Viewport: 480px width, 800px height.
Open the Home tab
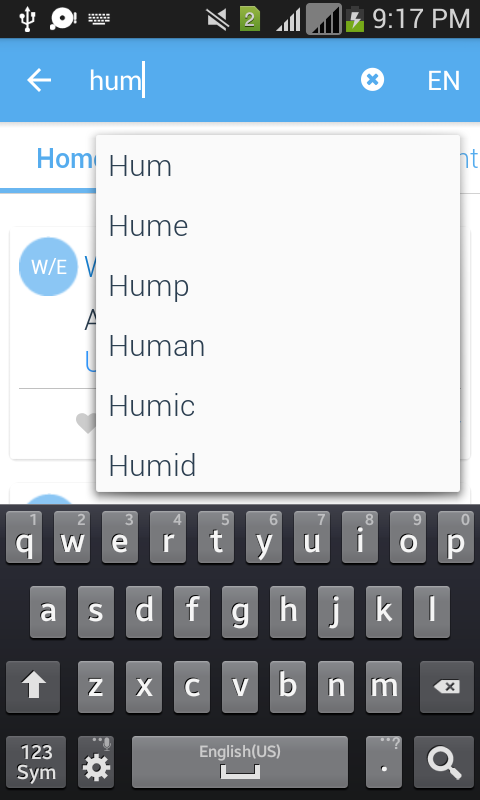[x=66, y=159]
